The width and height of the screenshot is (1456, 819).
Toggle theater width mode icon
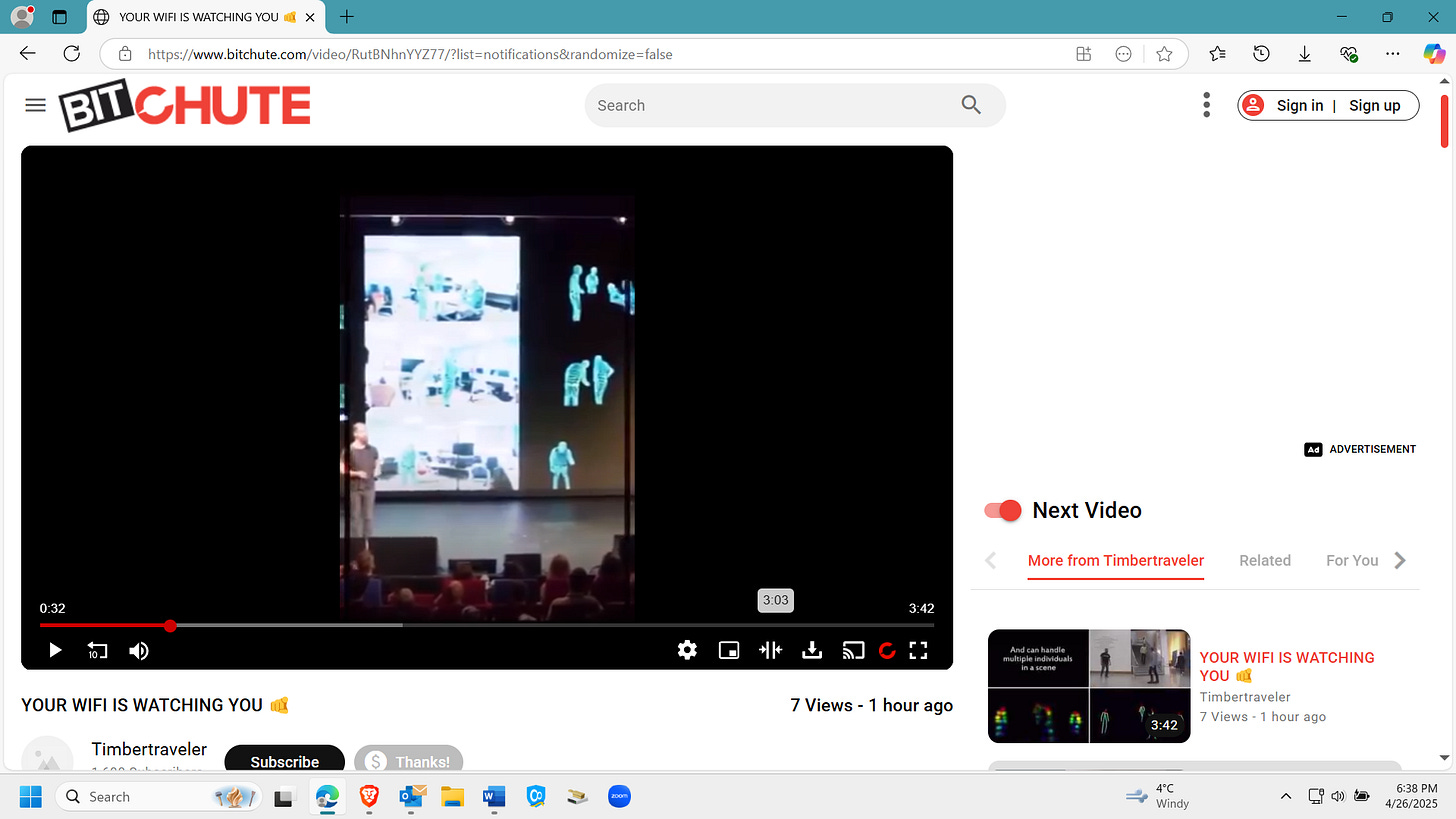770,651
